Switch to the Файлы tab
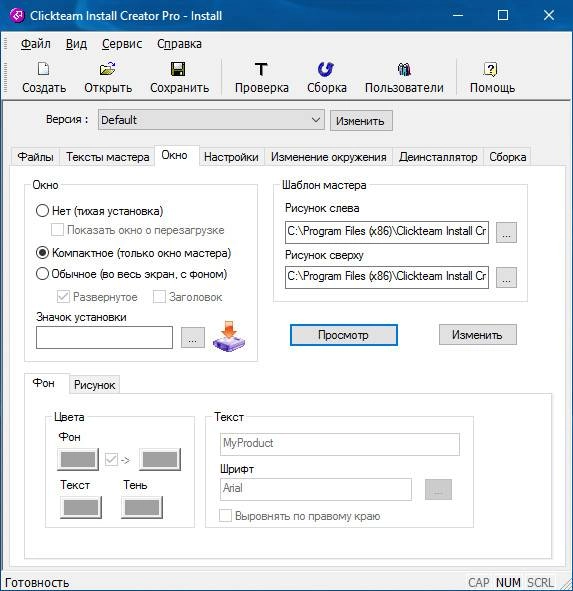Image resolution: width=573 pixels, height=591 pixels. [x=35, y=157]
